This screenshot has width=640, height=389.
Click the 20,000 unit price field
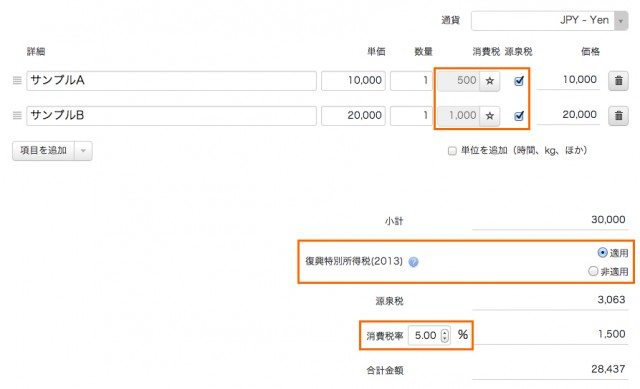(x=353, y=116)
